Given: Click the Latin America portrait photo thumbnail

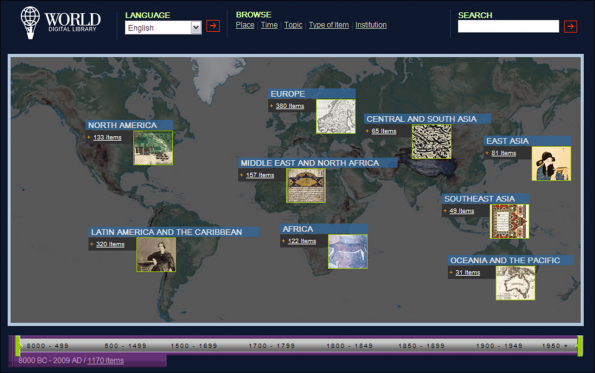Looking at the screenshot, I should (x=156, y=255).
